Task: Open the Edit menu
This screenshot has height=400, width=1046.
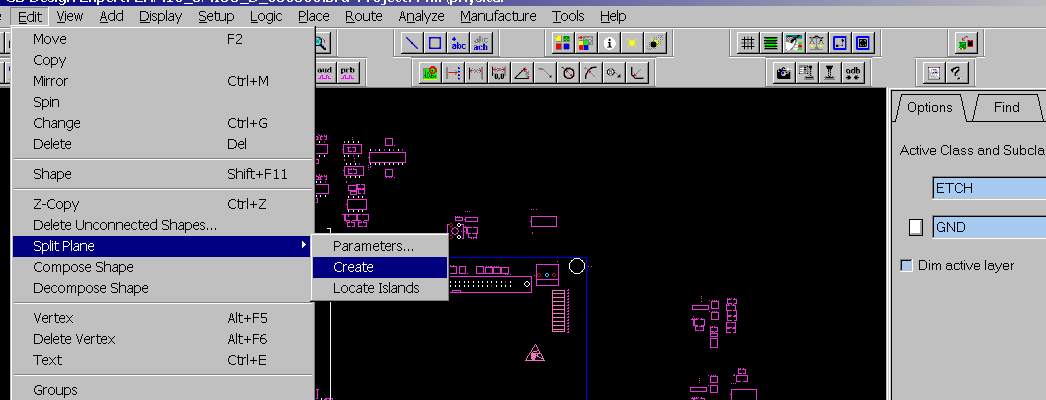Action: tap(30, 16)
